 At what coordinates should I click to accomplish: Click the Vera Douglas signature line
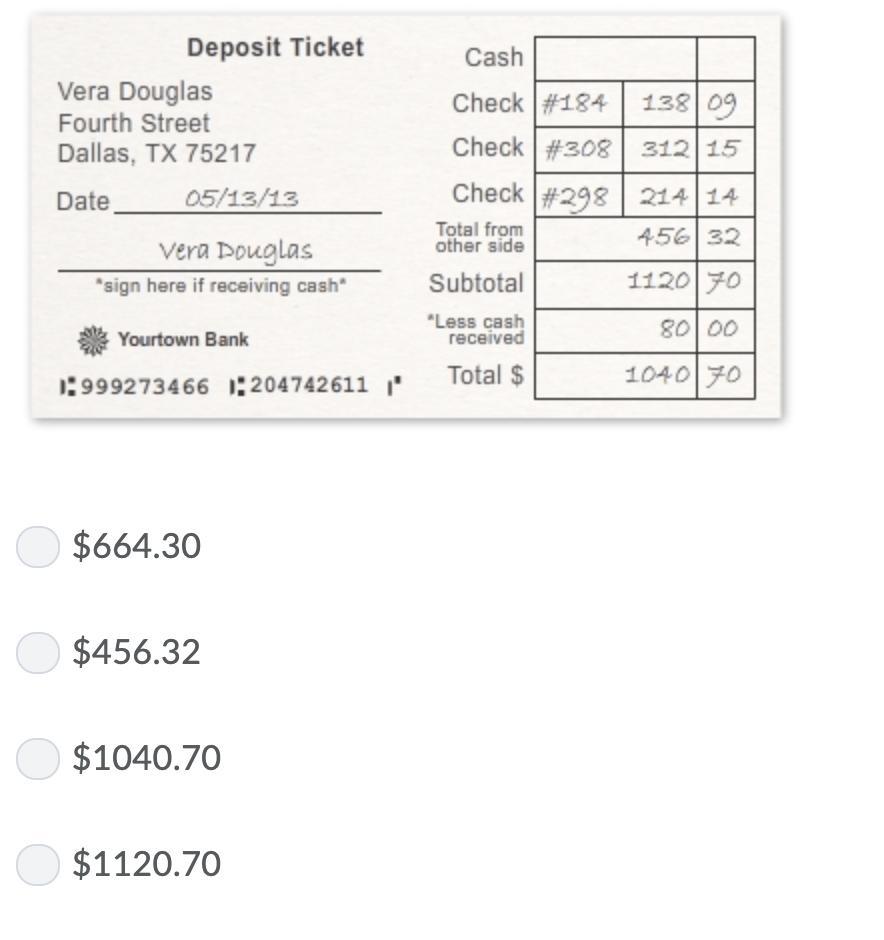click(219, 253)
